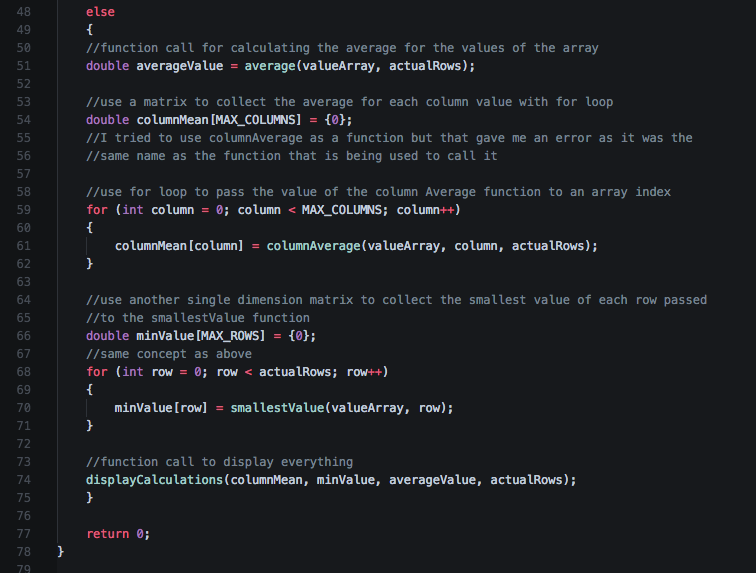This screenshot has height=573, width=756.
Task: Click comment '//same name as the function'
Action: [292, 156]
